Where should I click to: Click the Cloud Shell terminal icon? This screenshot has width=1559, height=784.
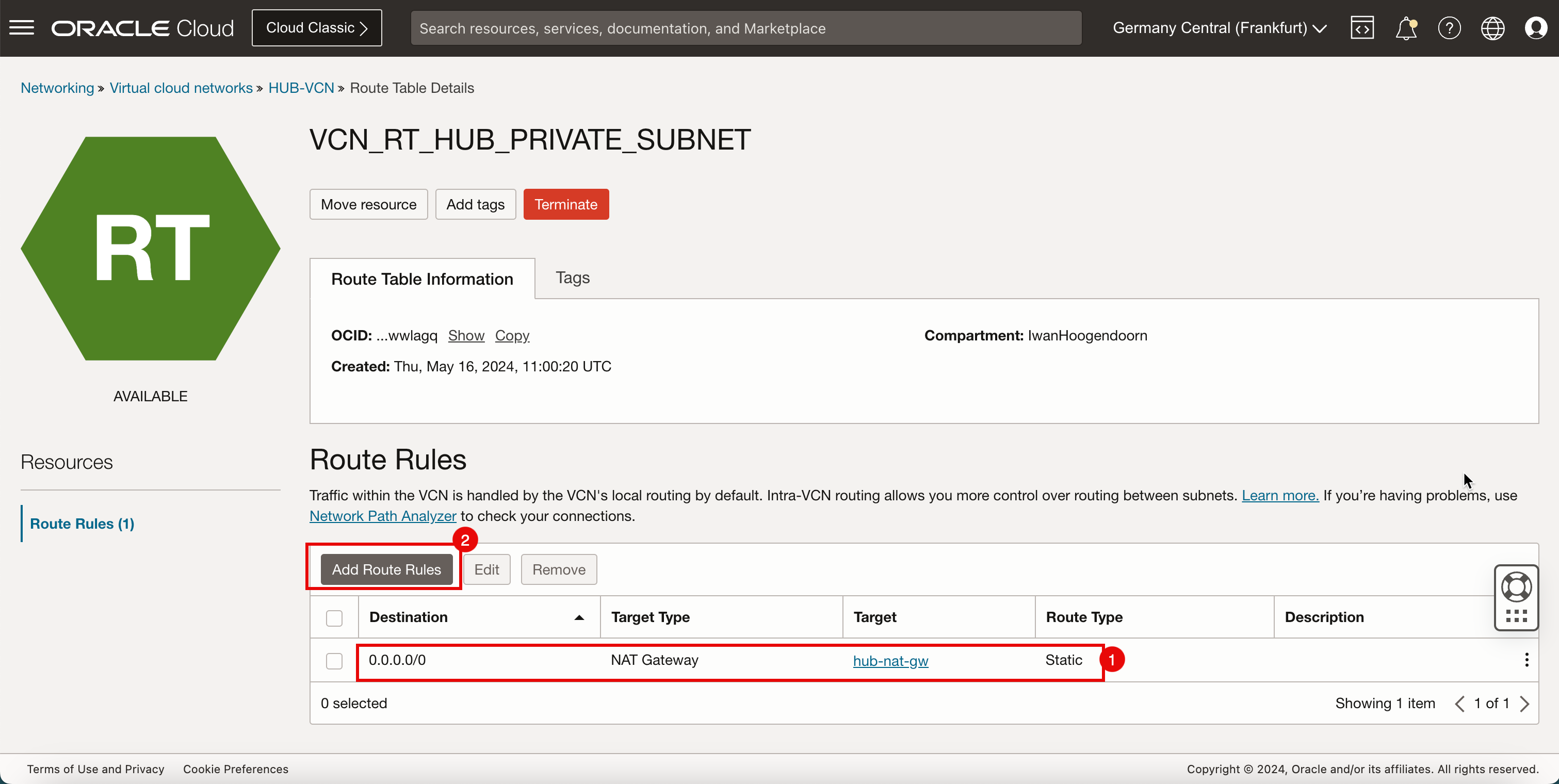pyautogui.click(x=1362, y=28)
